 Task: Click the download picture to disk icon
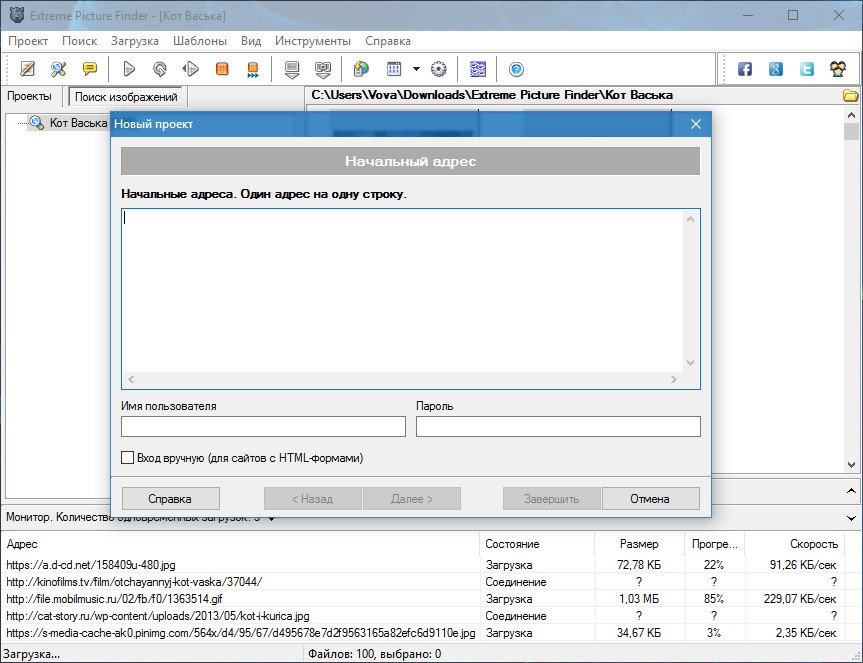pos(323,69)
